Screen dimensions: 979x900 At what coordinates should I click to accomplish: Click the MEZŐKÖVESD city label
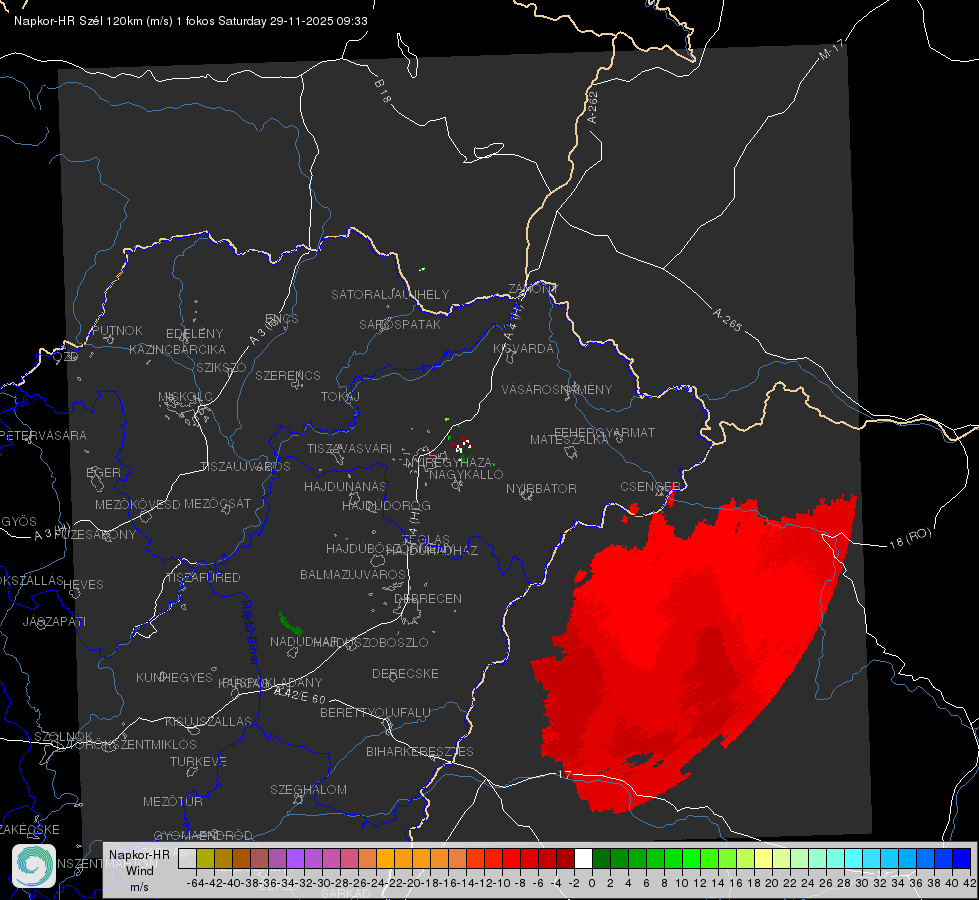pyautogui.click(x=138, y=504)
